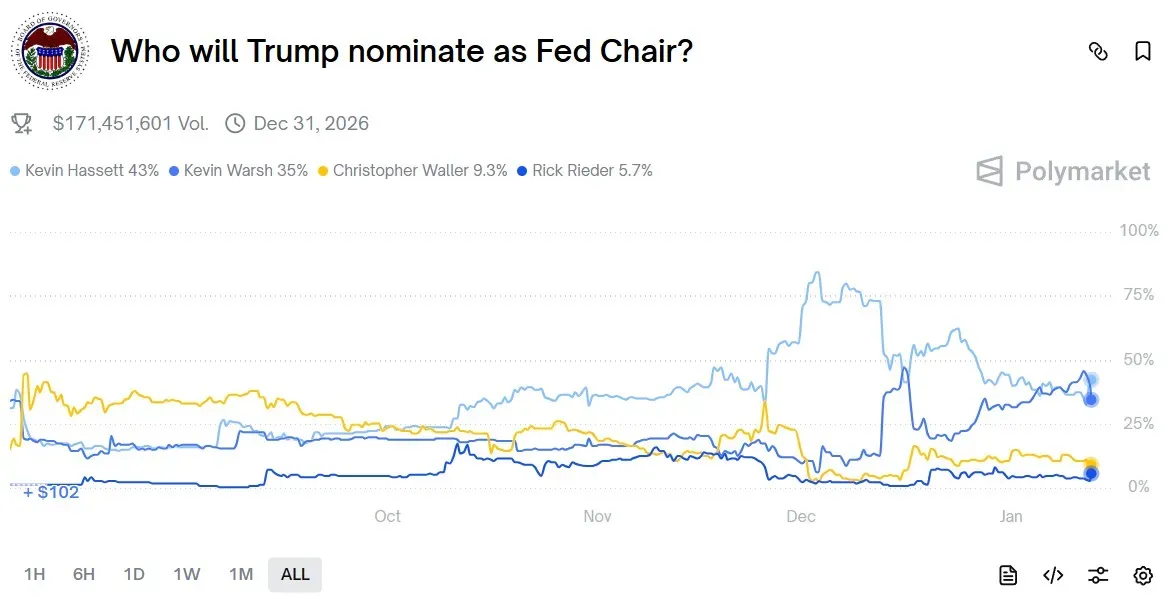The width and height of the screenshot is (1173, 602).
Task: Select the 1H time range
Action: tap(35, 574)
